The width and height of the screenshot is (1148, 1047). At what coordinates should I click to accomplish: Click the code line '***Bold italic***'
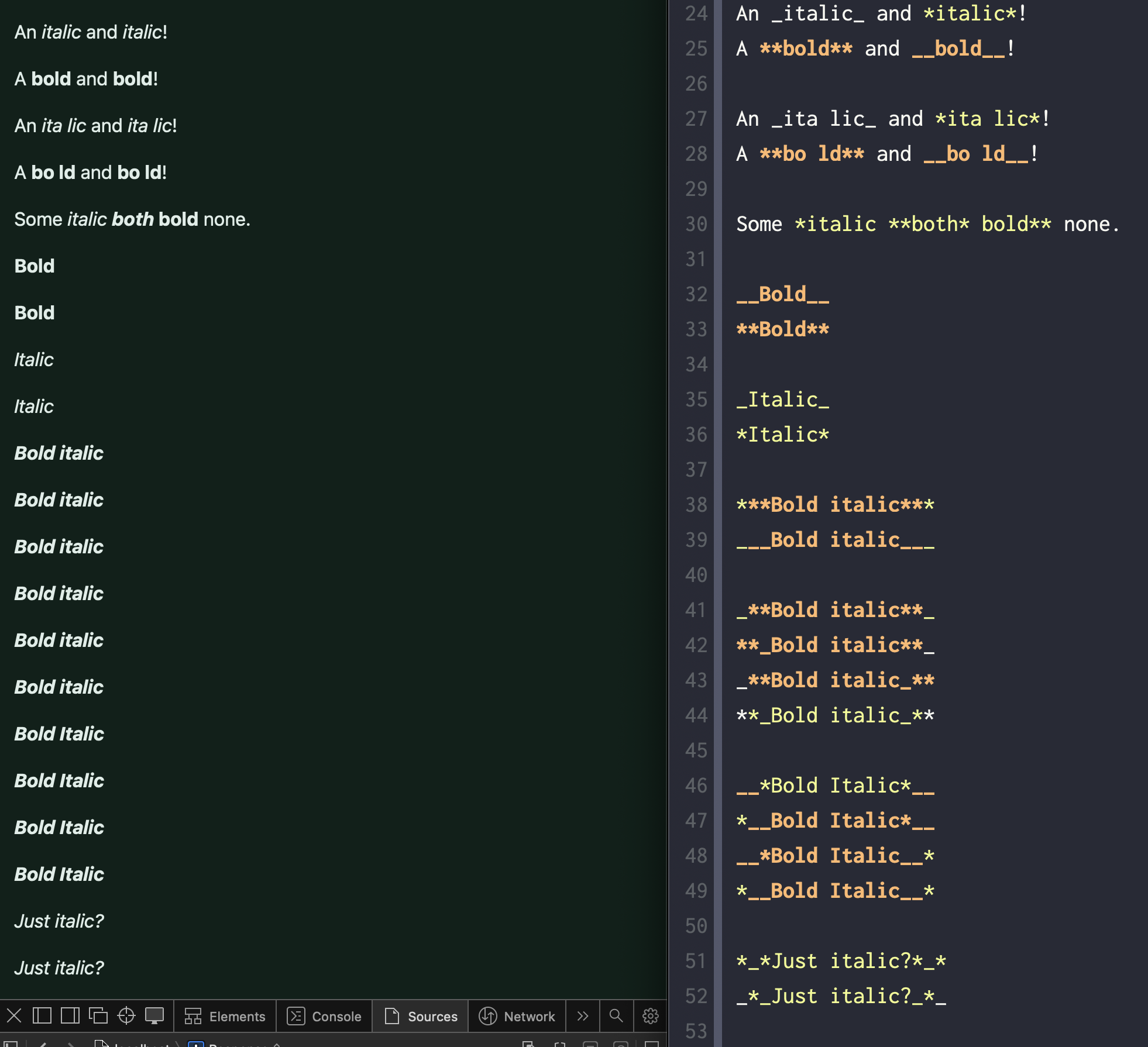pos(836,505)
